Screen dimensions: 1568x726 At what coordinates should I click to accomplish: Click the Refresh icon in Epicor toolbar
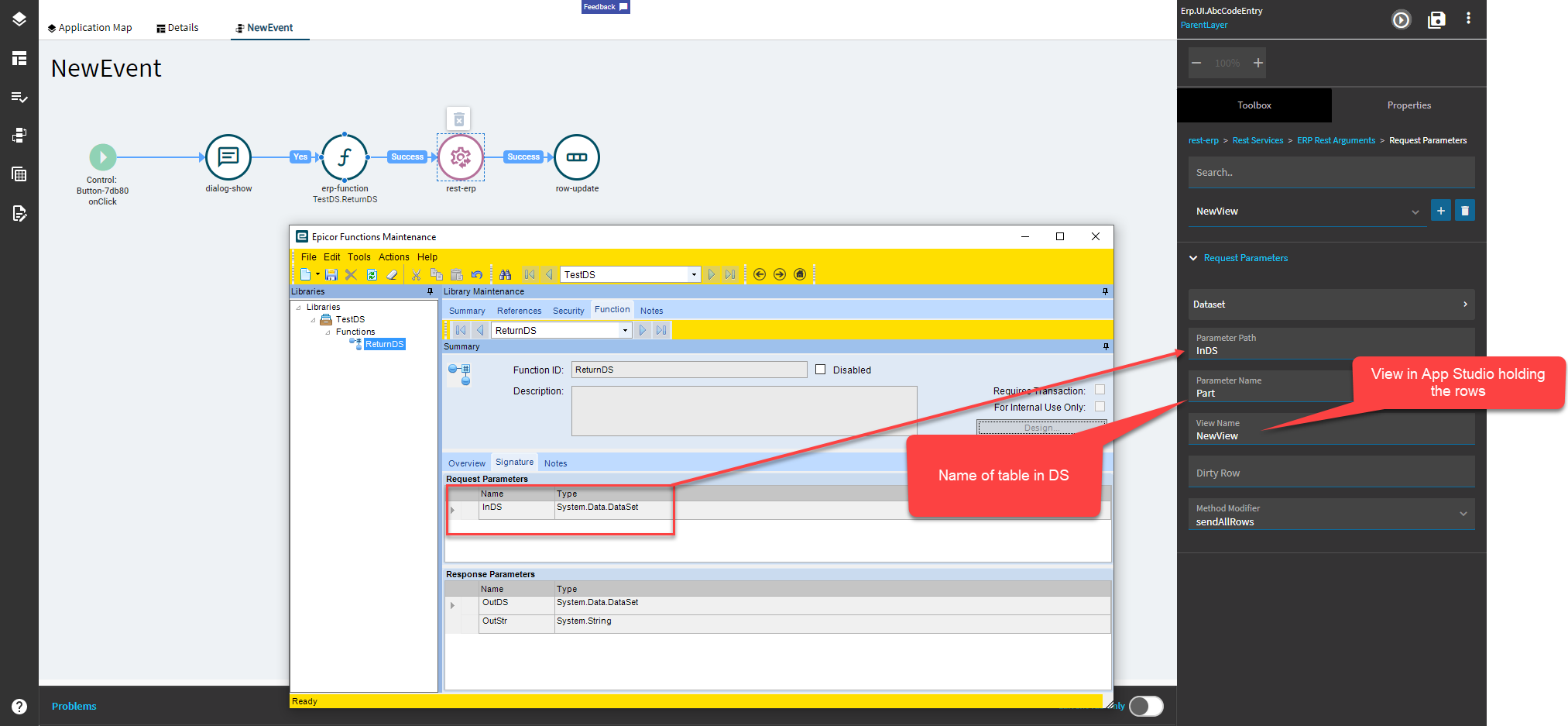(372, 274)
